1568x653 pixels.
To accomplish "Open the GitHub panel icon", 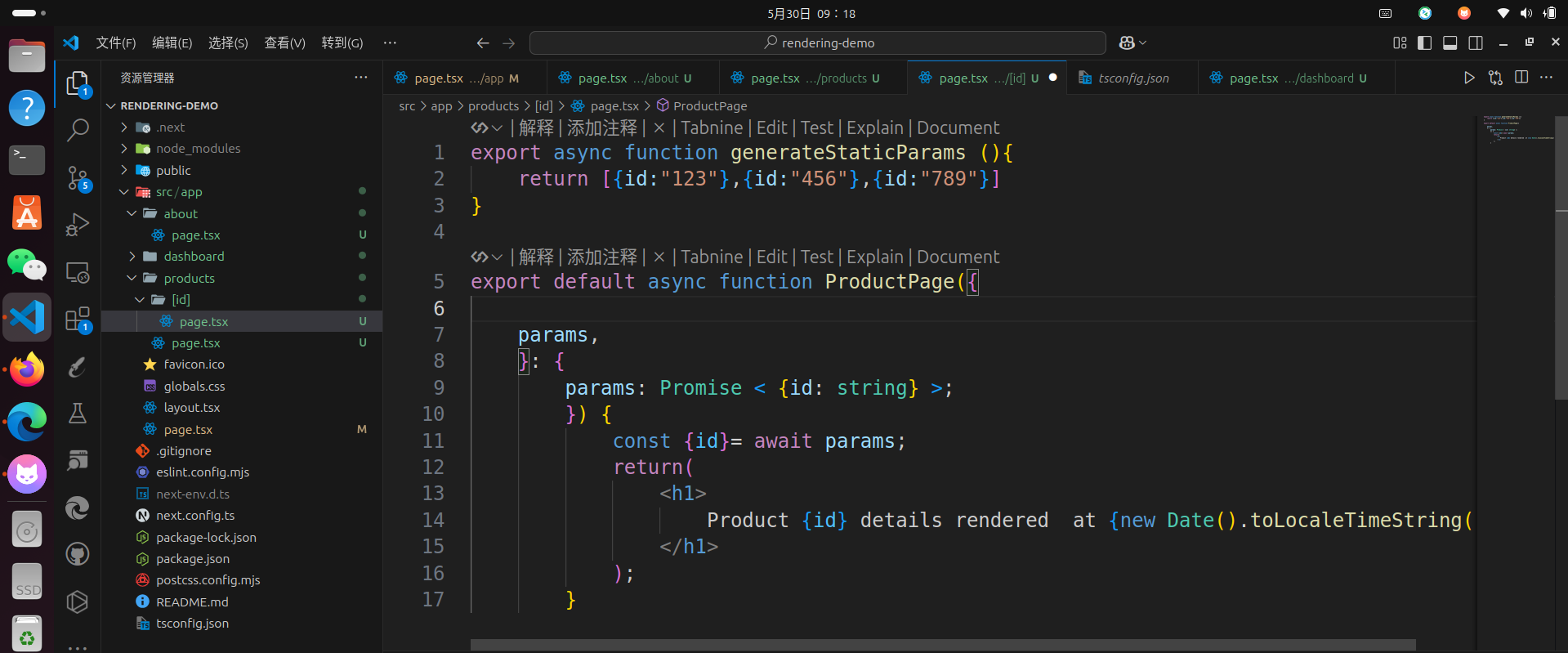I will coord(78,555).
